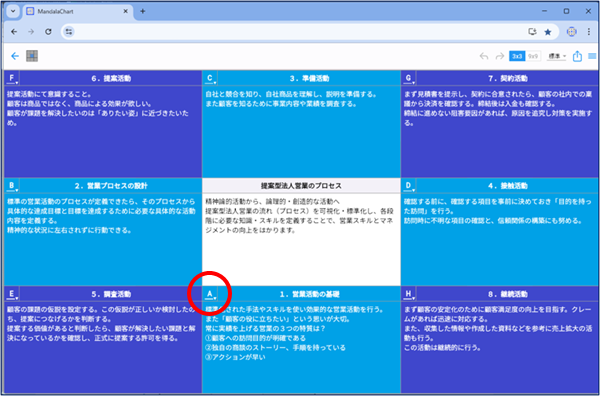Open the 標準 display dropdown
This screenshot has height=396, width=600.
(557, 56)
